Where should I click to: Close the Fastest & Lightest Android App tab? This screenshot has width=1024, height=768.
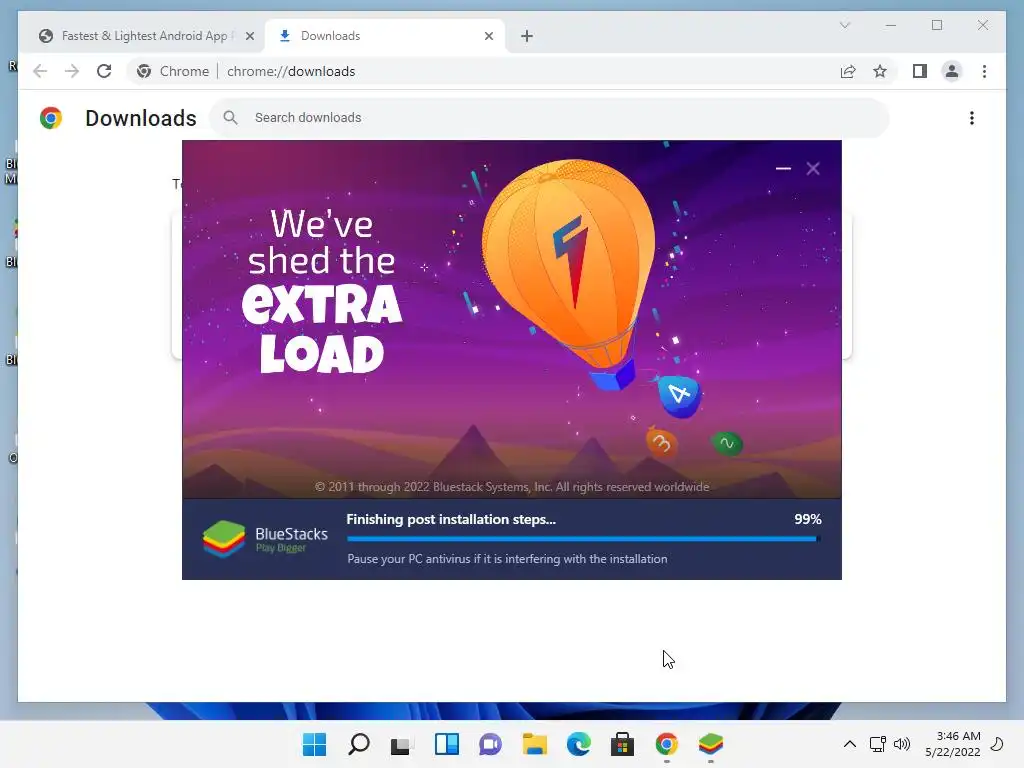[x=249, y=36]
